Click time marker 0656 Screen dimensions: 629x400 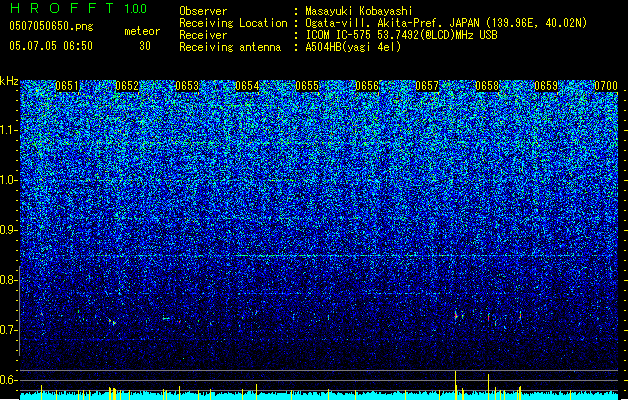tap(367, 86)
